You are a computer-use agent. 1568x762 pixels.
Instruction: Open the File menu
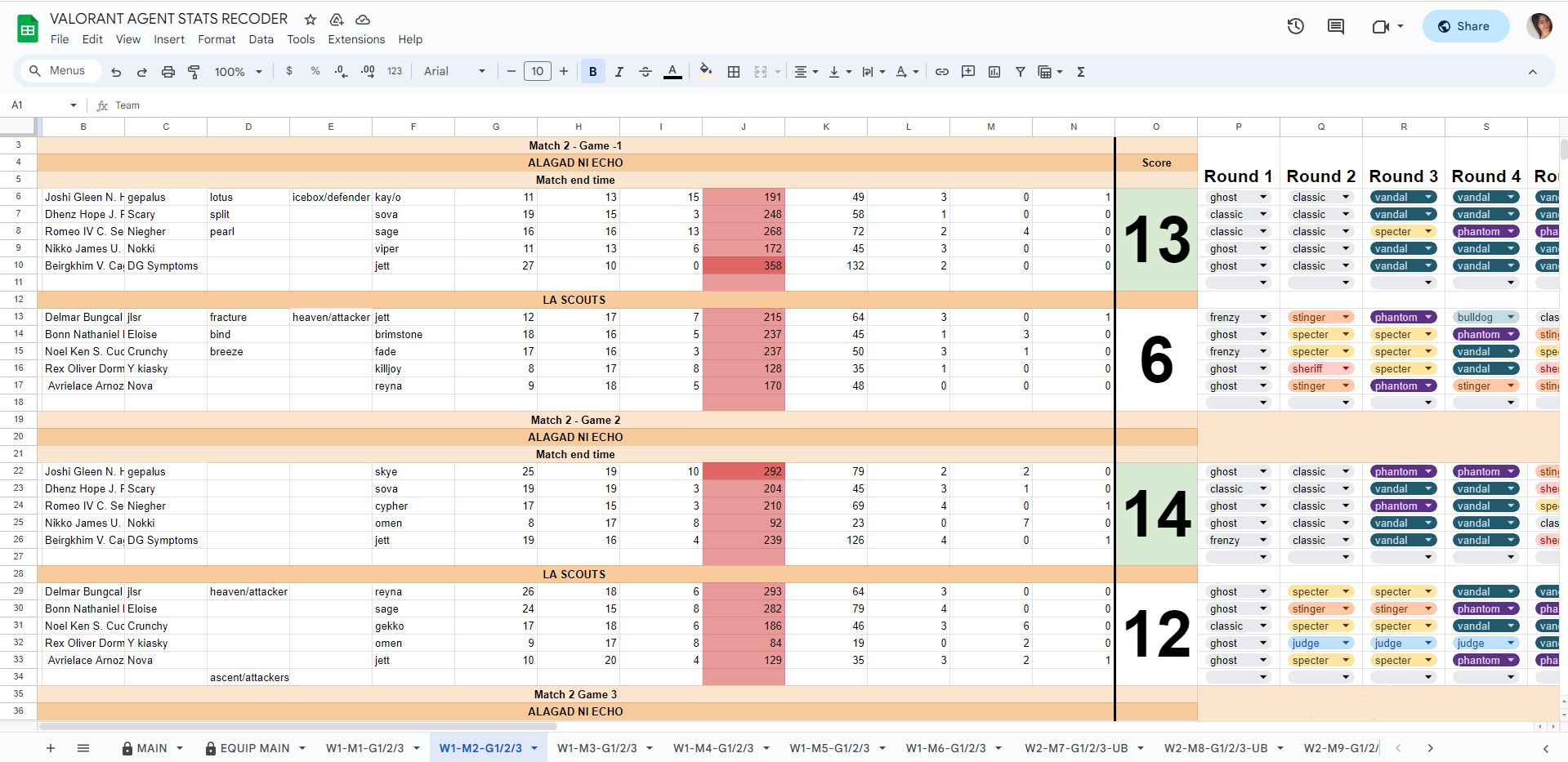click(x=60, y=39)
